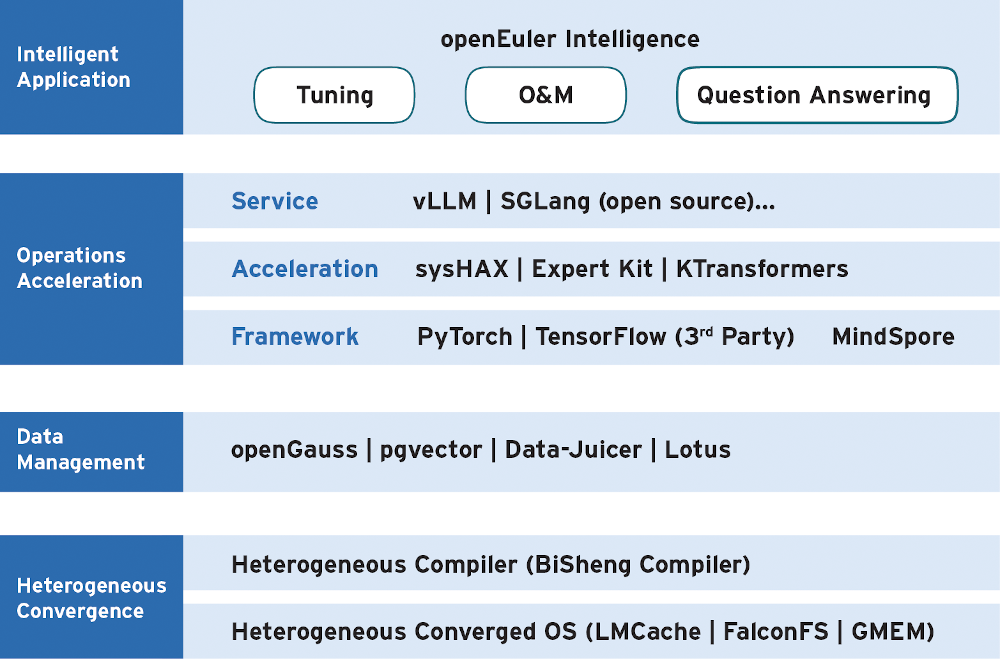Open the Data Management blue panel
The image size is (1000, 659).
(x=91, y=452)
